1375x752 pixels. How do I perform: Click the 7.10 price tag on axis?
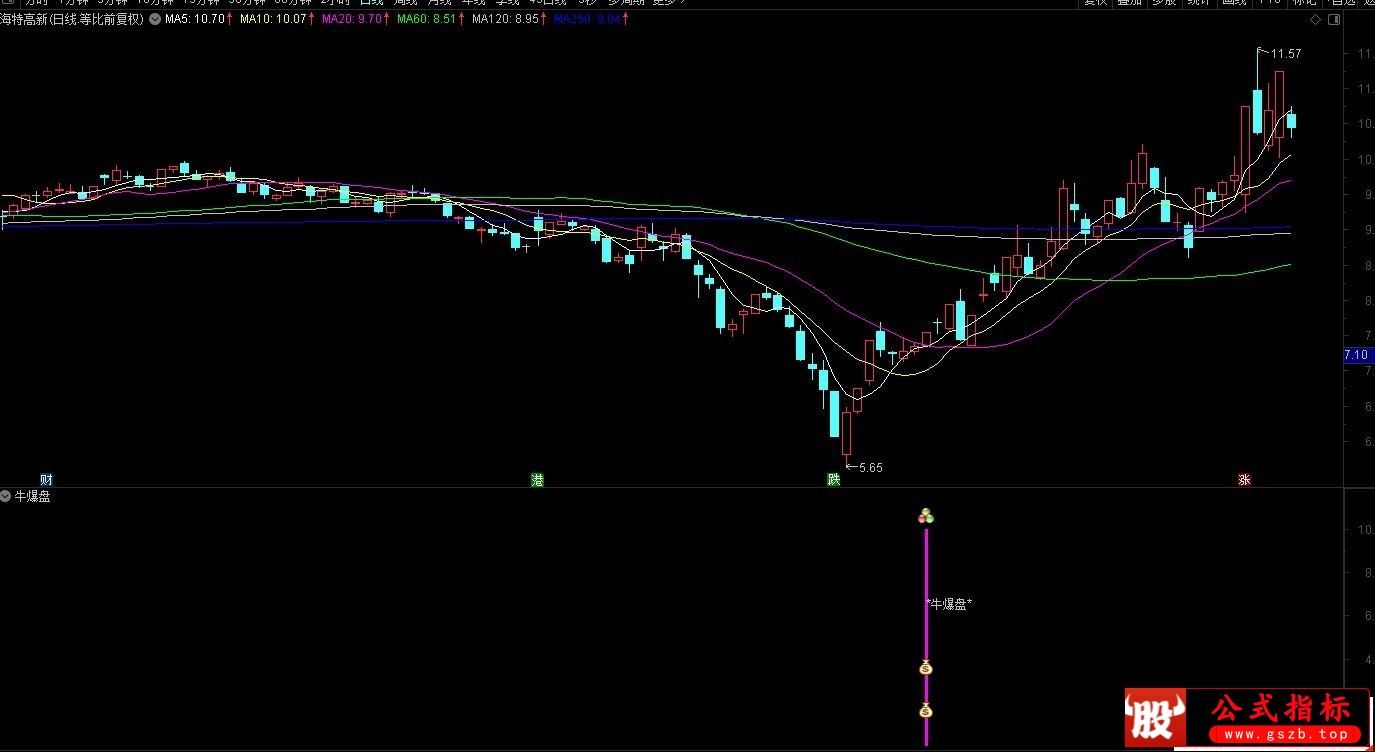(x=1359, y=355)
